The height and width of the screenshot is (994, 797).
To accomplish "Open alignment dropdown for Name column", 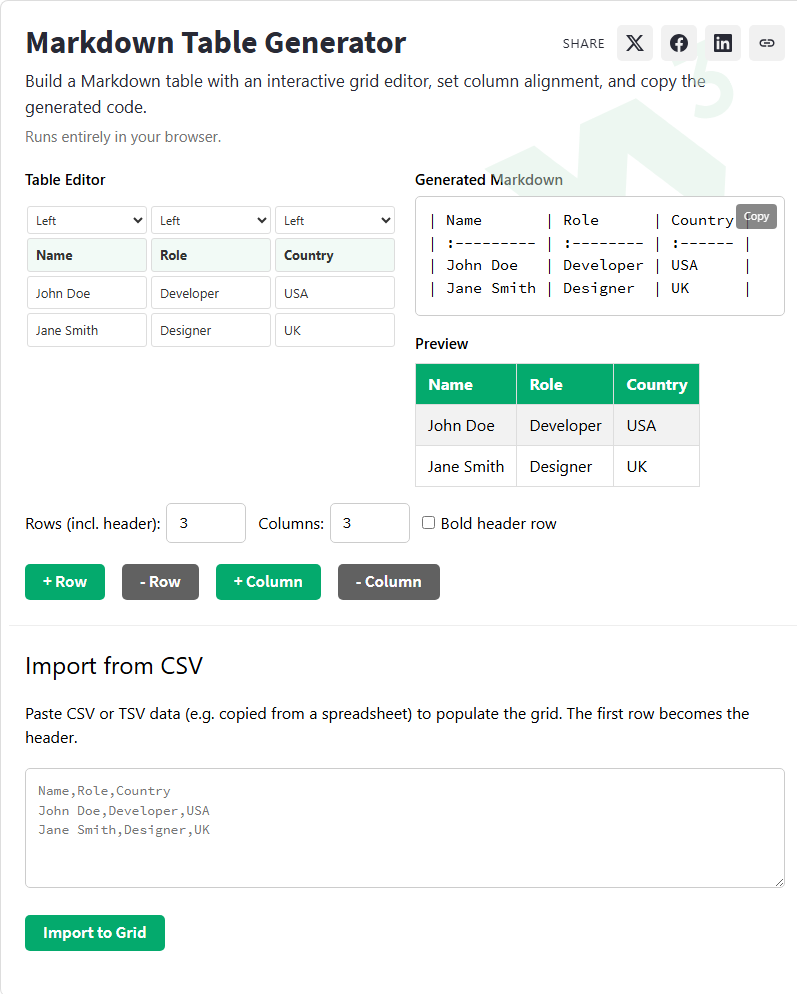I will click(87, 221).
